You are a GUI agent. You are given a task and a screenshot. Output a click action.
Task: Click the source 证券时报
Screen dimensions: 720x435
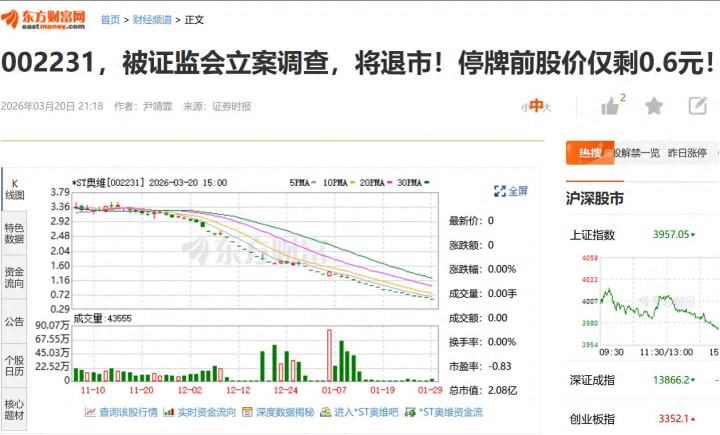click(x=231, y=107)
